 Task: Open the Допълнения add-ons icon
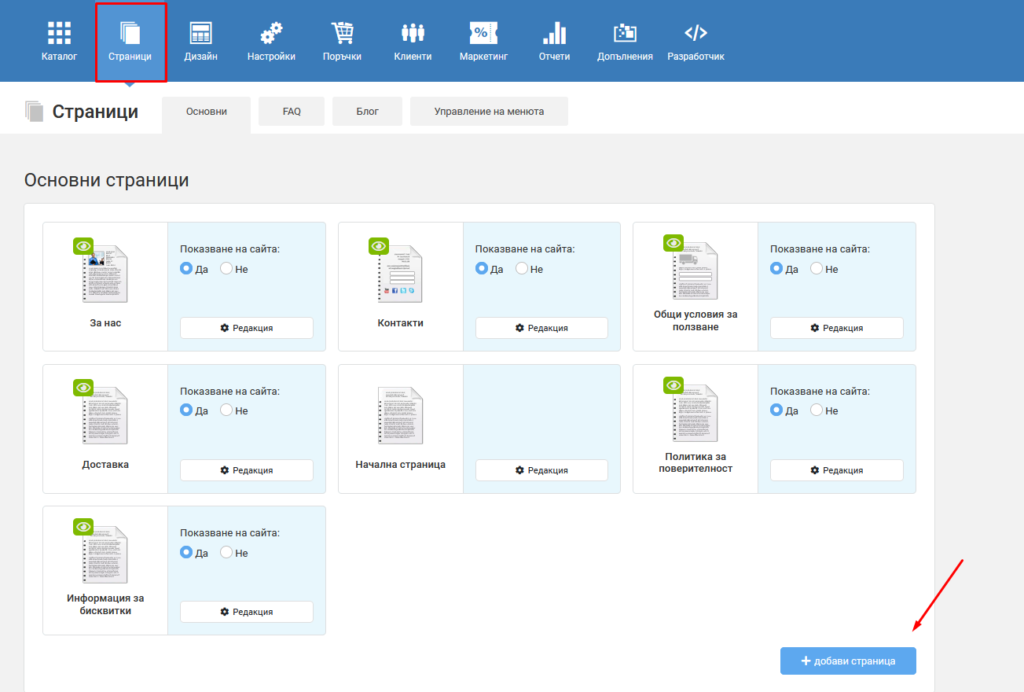pyautogui.click(x=625, y=33)
